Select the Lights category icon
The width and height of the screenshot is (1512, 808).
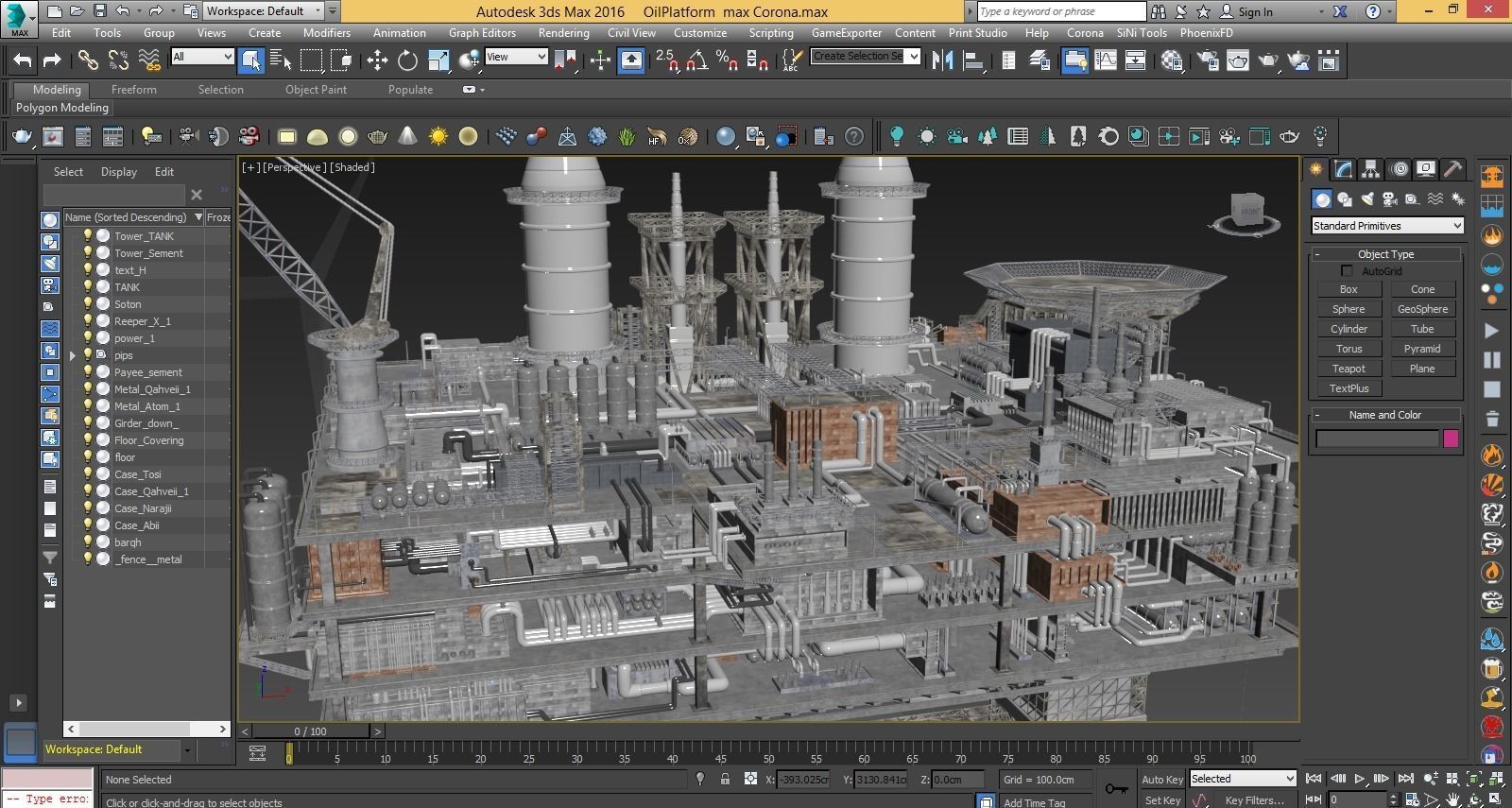(x=1367, y=199)
